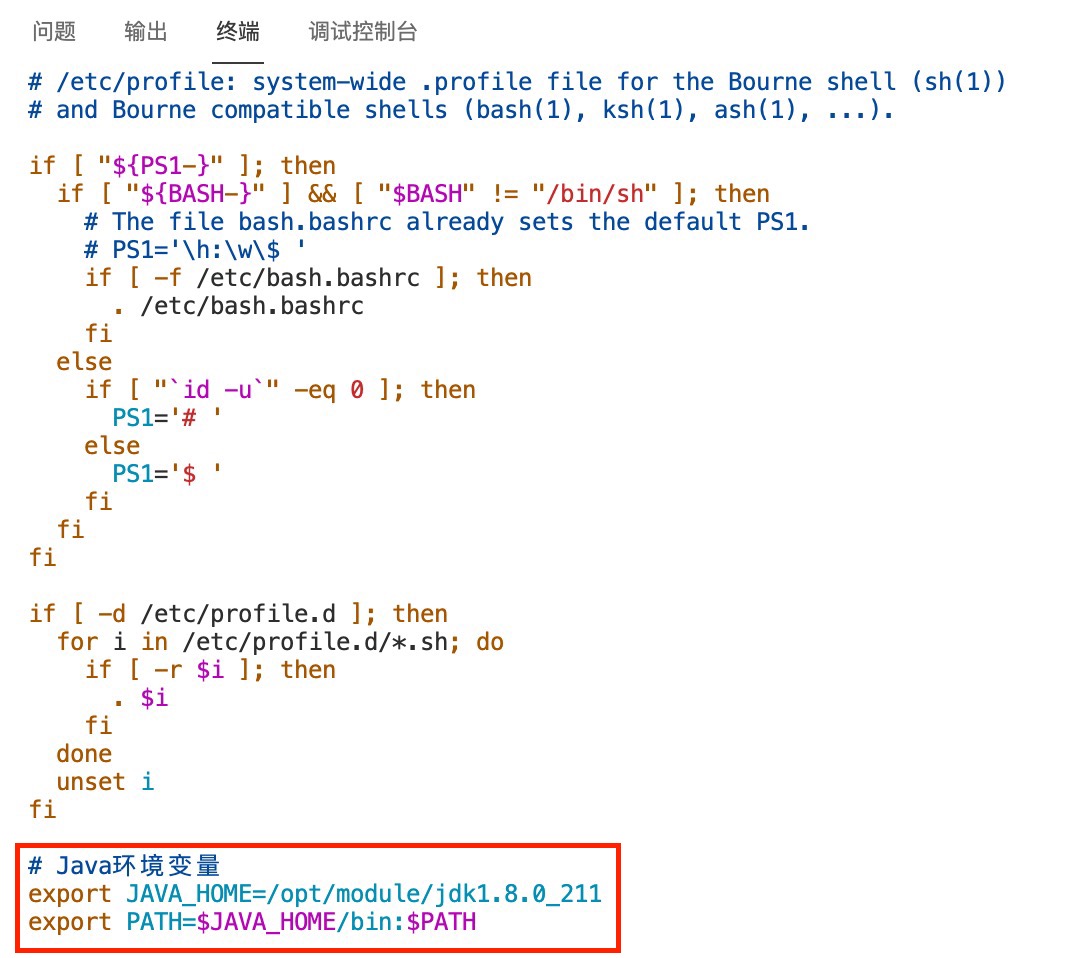Select the 终端 tab

pyautogui.click(x=238, y=32)
